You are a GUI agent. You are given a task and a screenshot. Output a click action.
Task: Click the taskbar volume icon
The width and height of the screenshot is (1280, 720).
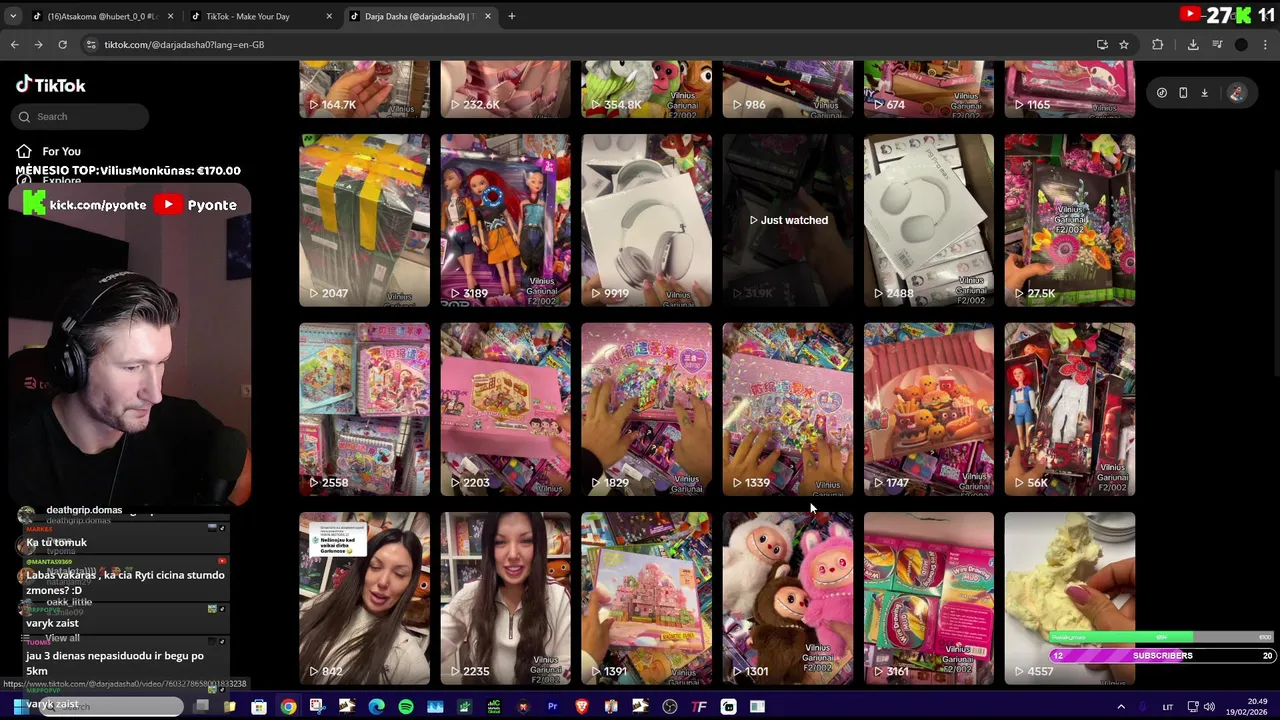coord(1208,707)
